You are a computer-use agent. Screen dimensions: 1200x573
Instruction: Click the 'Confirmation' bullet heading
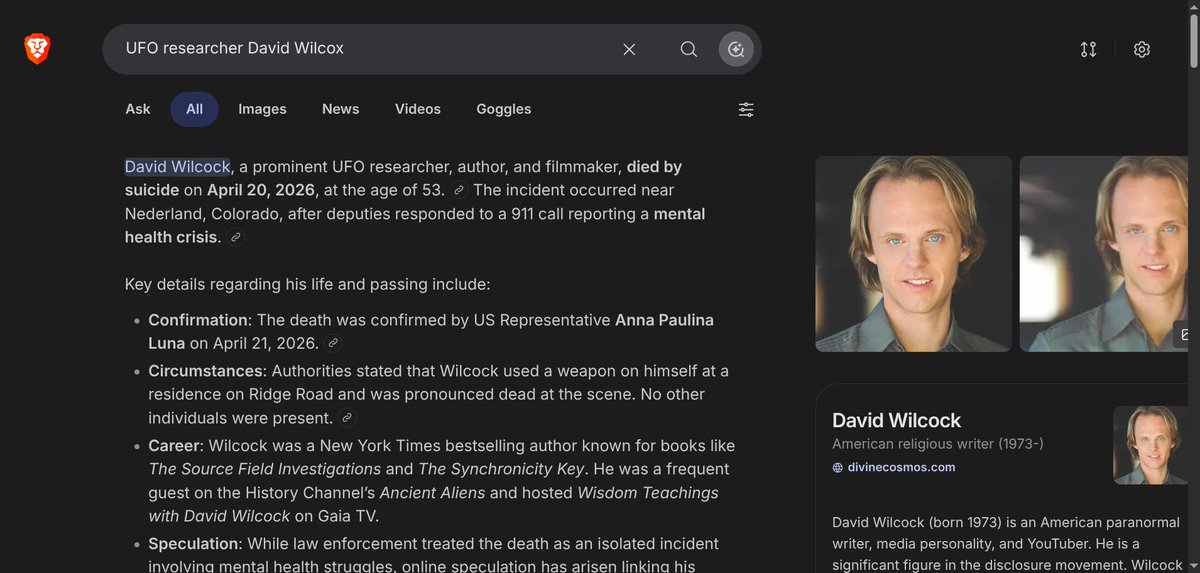[198, 320]
